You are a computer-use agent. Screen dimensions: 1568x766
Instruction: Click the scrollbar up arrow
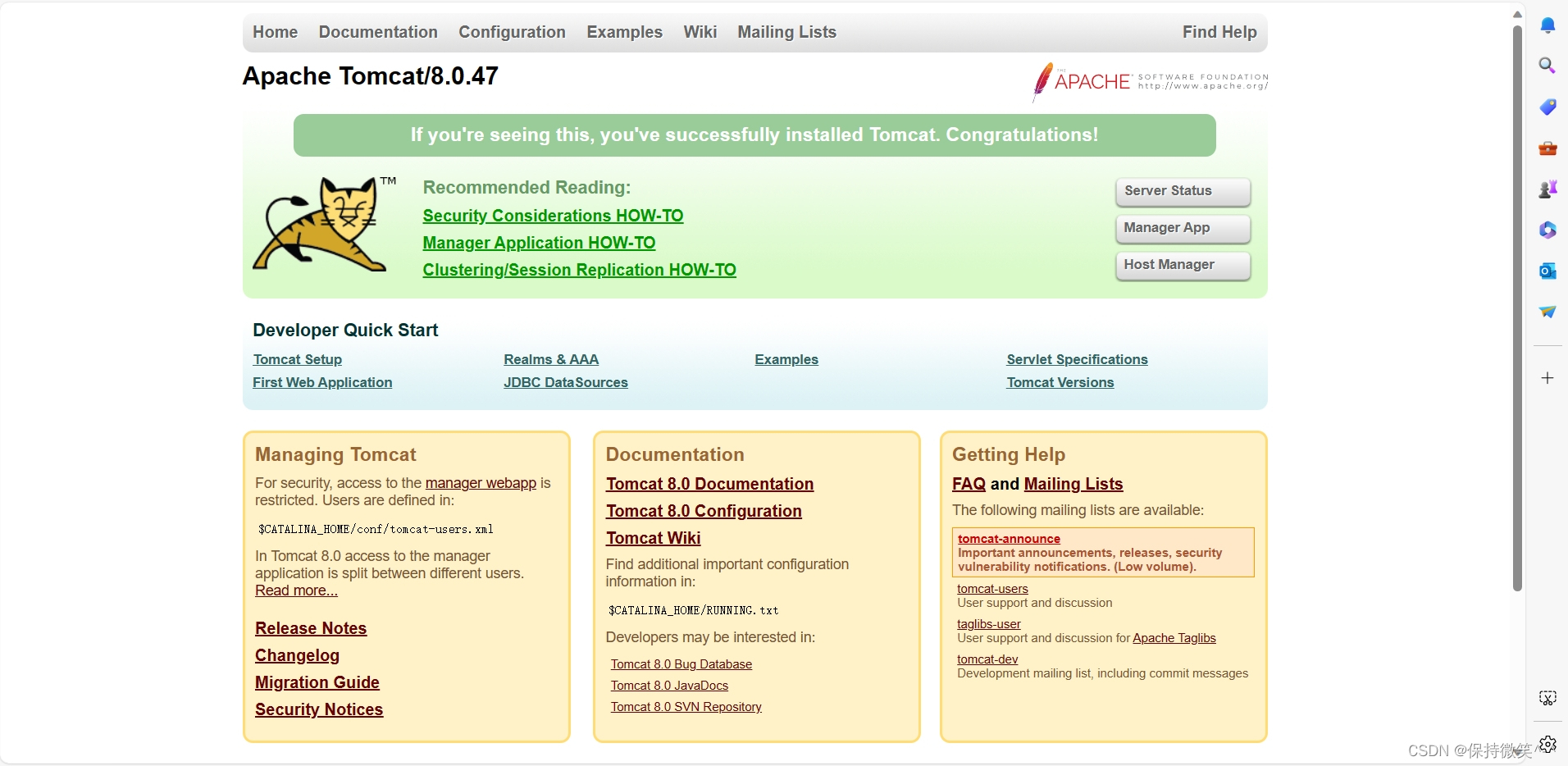tap(1517, 13)
